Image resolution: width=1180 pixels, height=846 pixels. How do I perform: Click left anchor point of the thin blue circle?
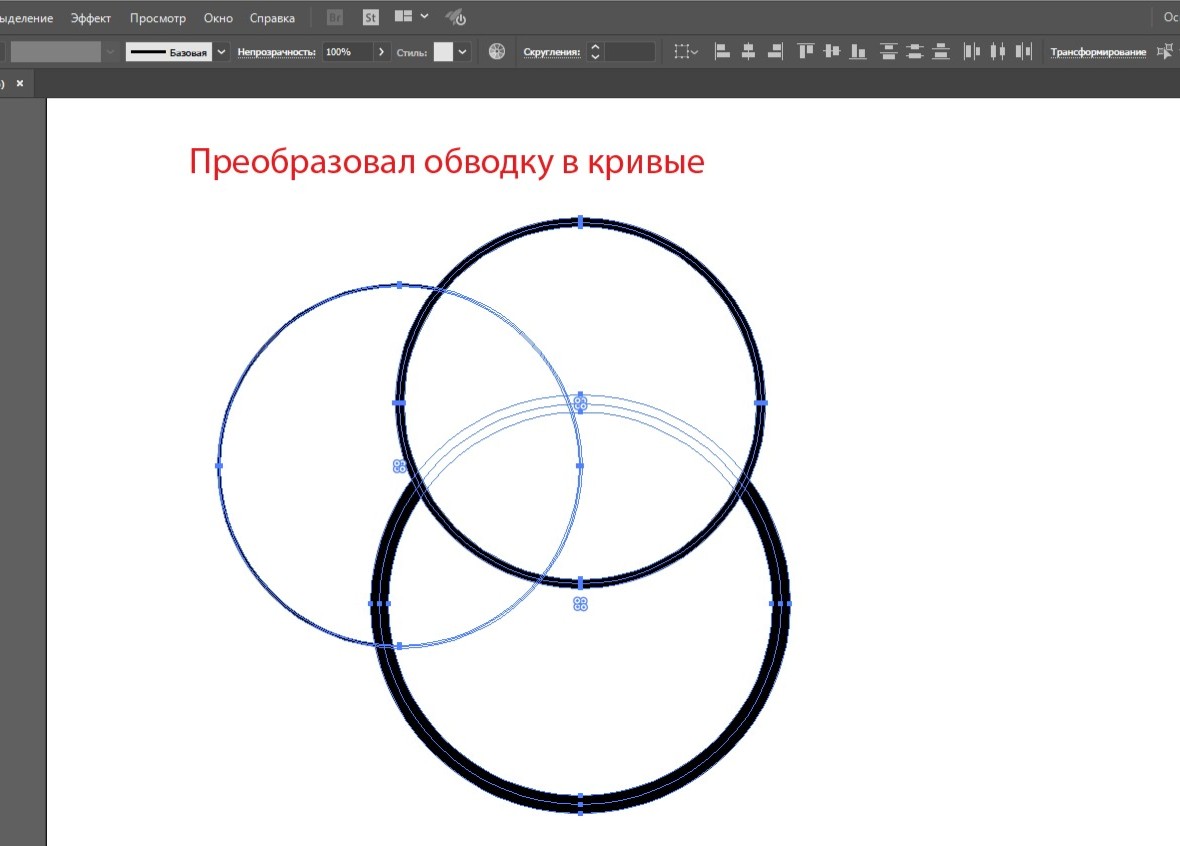point(219,466)
